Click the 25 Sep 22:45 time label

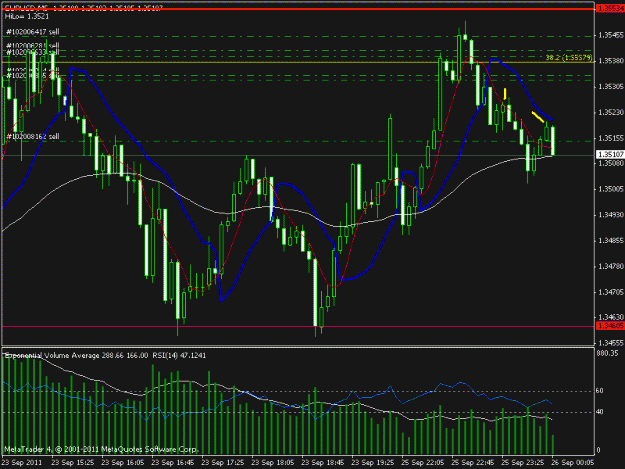[473, 463]
